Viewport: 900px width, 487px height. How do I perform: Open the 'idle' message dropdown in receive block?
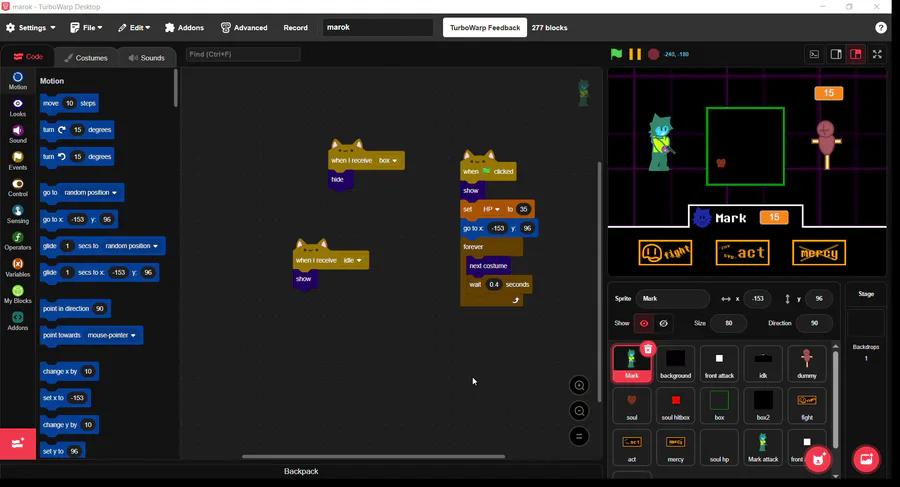tap(352, 260)
